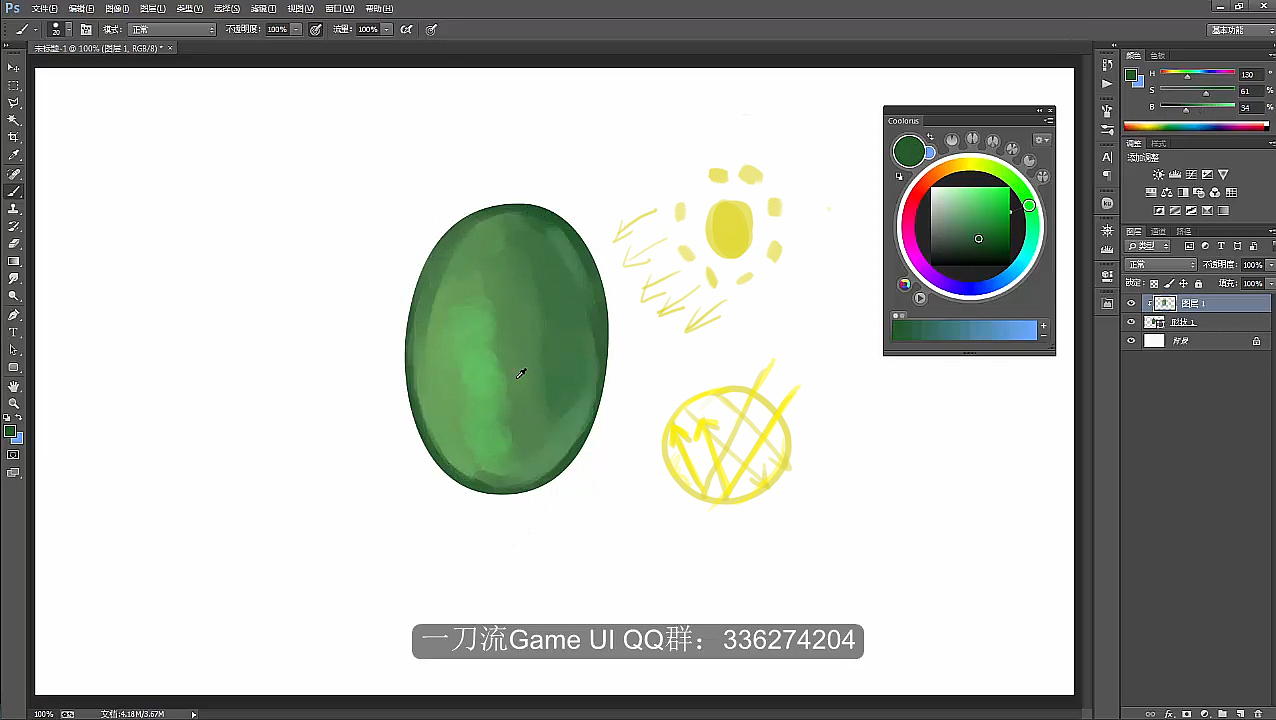
Task: Select the Hand tool
Action: tap(13, 386)
